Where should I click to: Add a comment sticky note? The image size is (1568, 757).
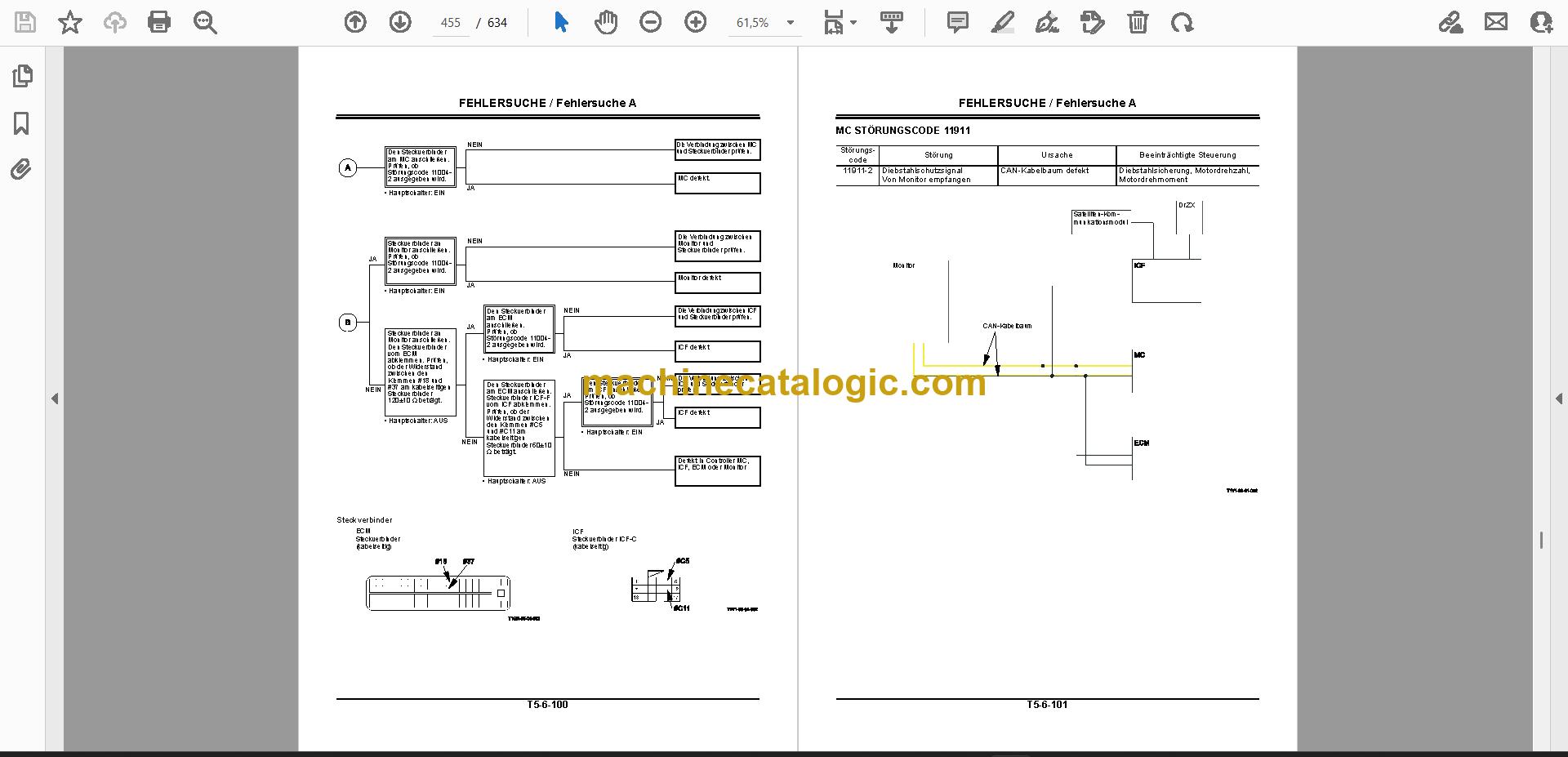tap(957, 22)
